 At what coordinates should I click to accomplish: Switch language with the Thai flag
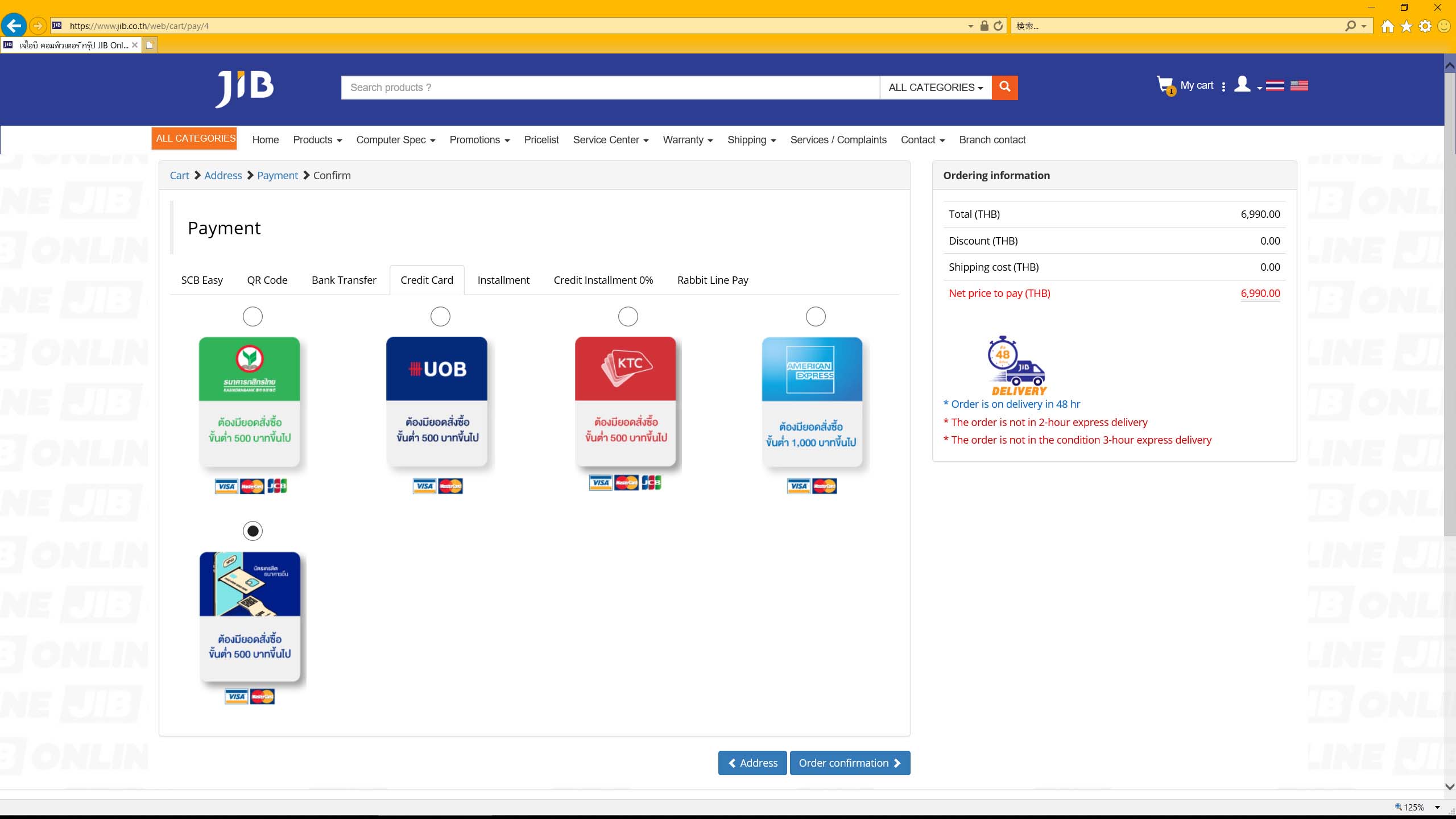click(x=1275, y=86)
